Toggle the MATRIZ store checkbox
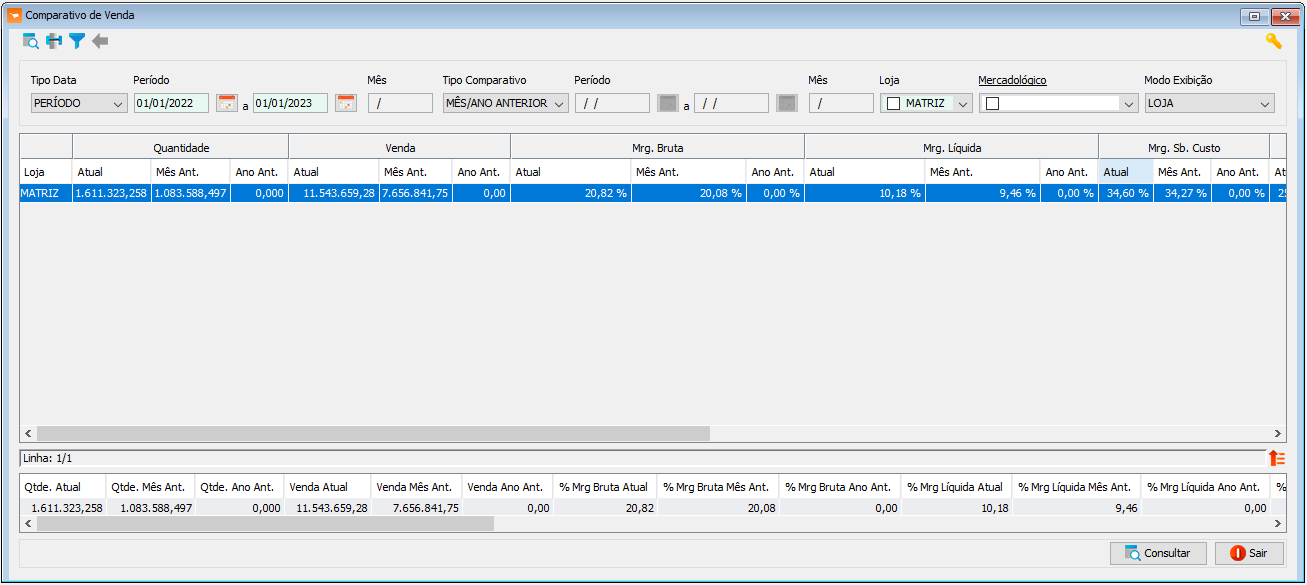This screenshot has height=585, width=1307. [893, 103]
